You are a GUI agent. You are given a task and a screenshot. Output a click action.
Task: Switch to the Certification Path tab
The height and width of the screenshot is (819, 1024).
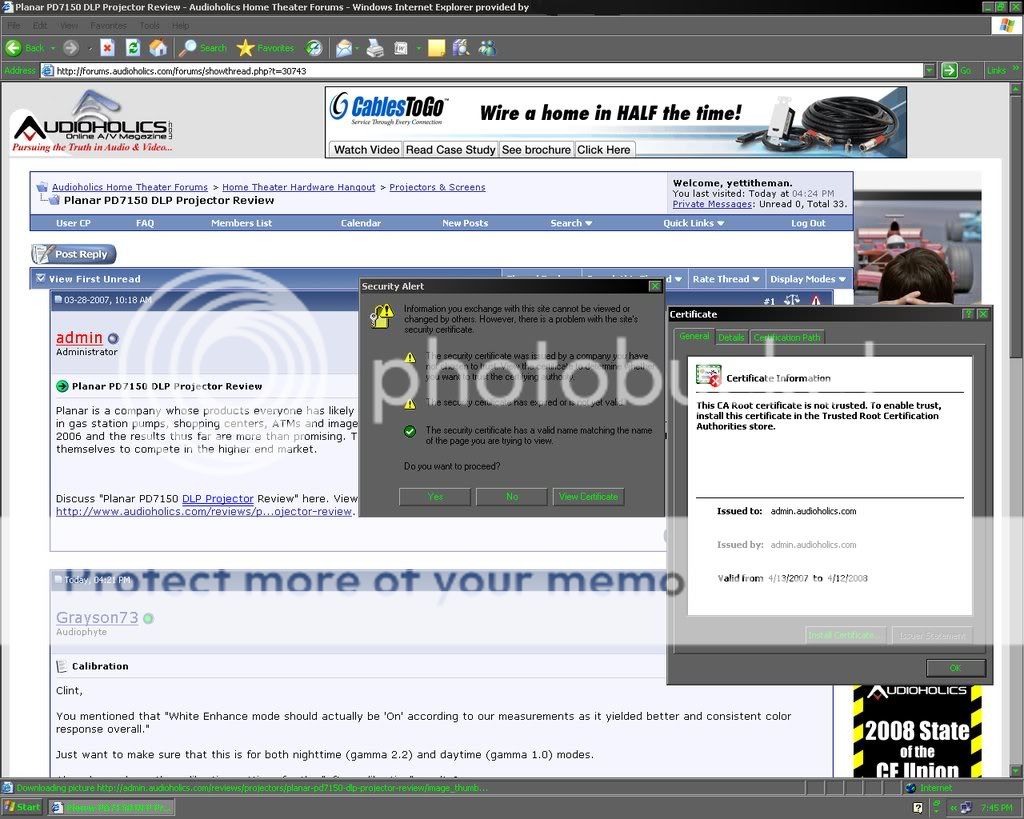click(786, 337)
